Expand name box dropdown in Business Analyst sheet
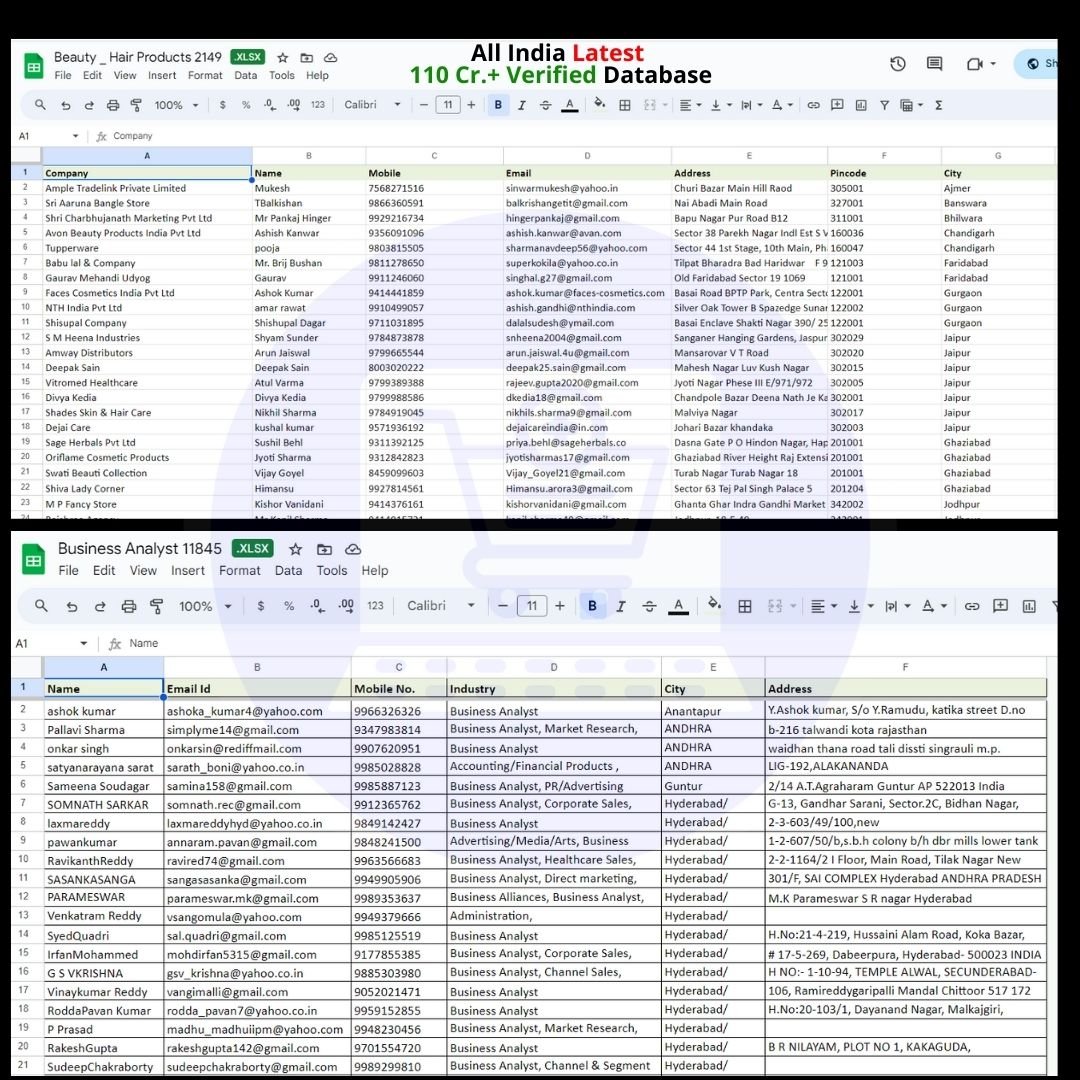The image size is (1080, 1080). (83, 643)
